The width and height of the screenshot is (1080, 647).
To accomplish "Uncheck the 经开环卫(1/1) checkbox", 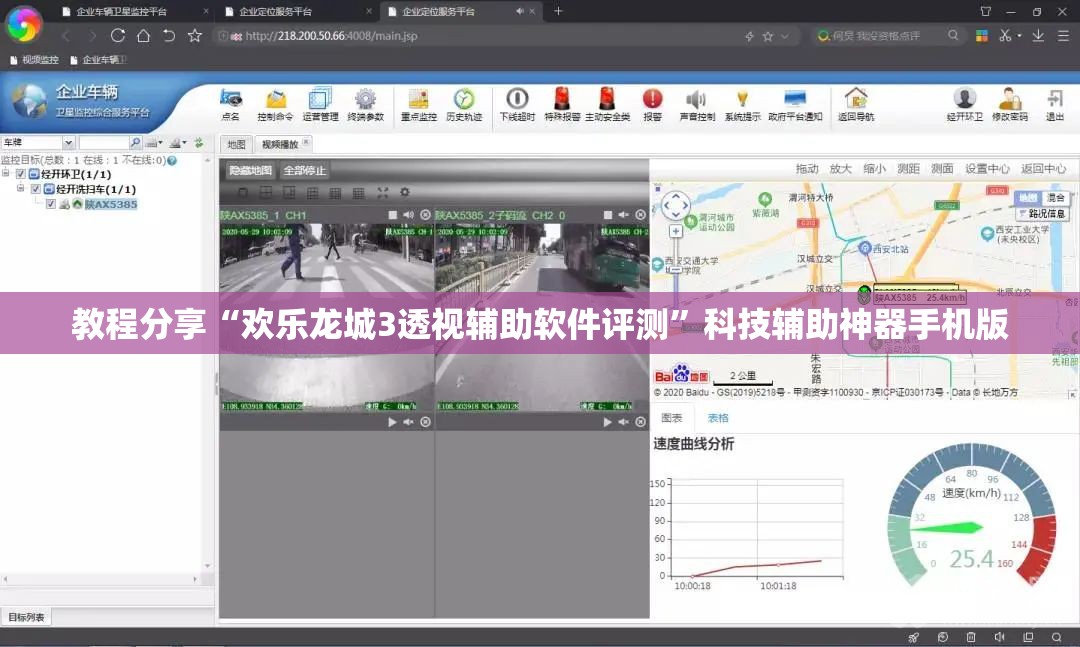I will 21,174.
